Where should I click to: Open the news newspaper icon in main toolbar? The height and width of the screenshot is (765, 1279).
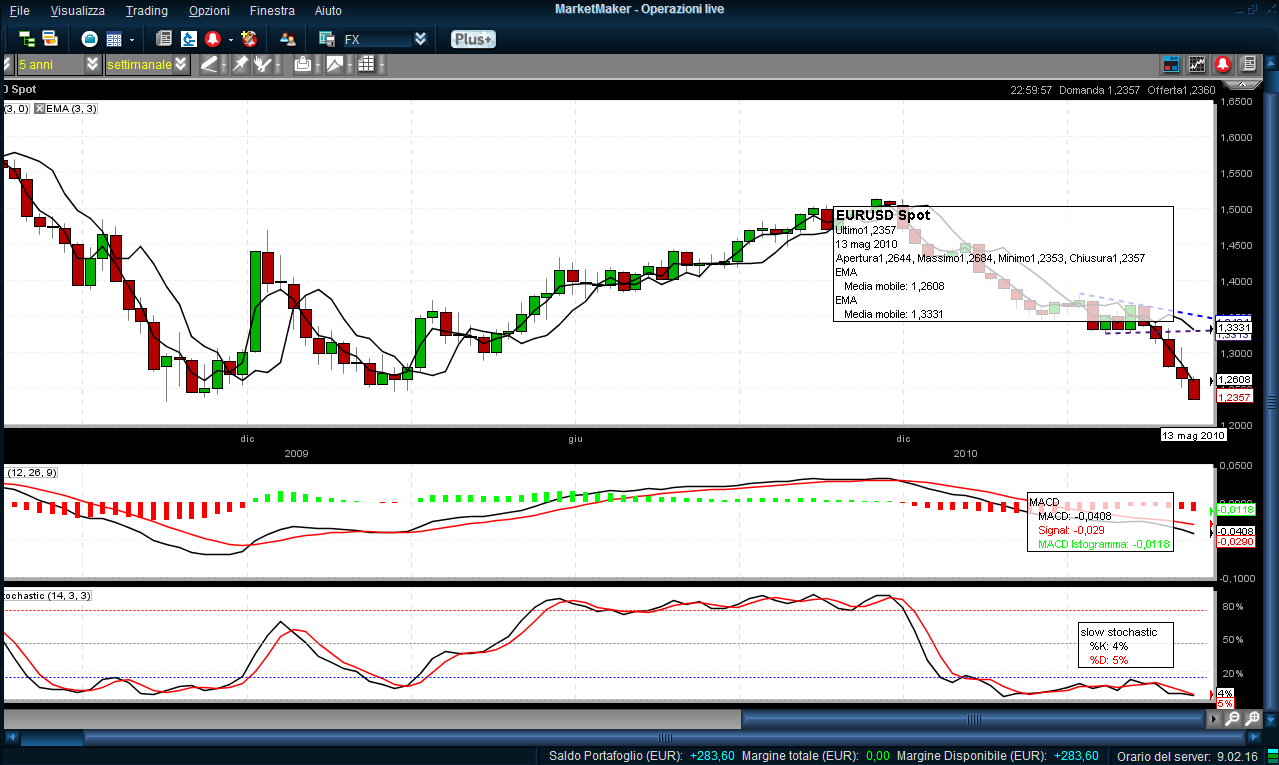pos(164,39)
